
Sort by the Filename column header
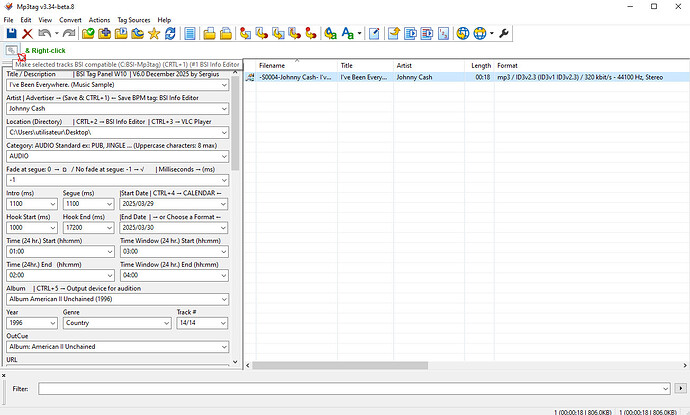297,66
